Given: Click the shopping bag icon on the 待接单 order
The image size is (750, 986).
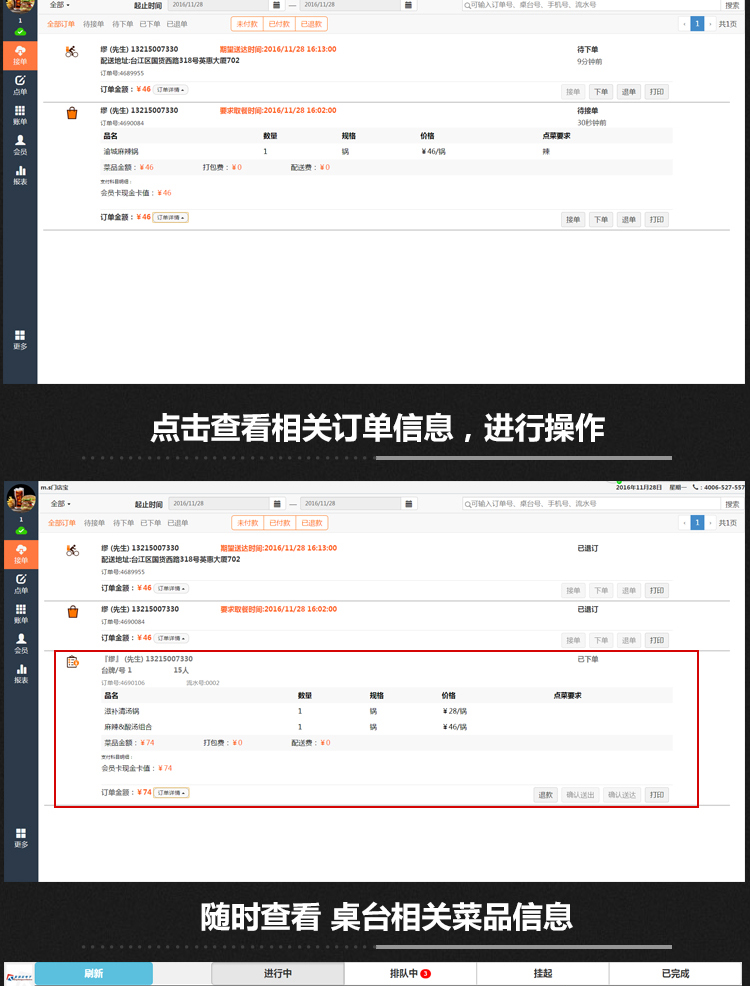Looking at the screenshot, I should [x=72, y=114].
